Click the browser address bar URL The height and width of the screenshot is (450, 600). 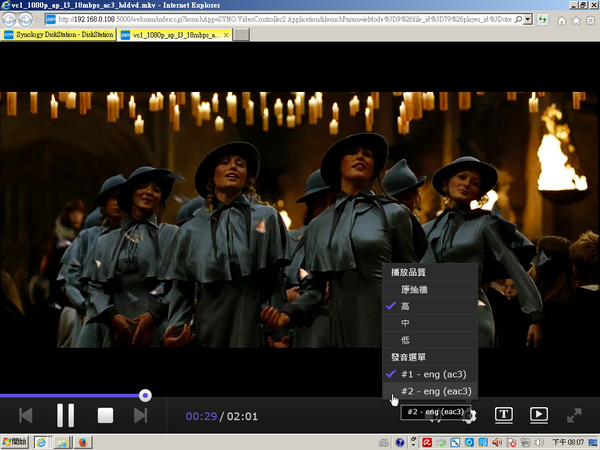point(285,19)
